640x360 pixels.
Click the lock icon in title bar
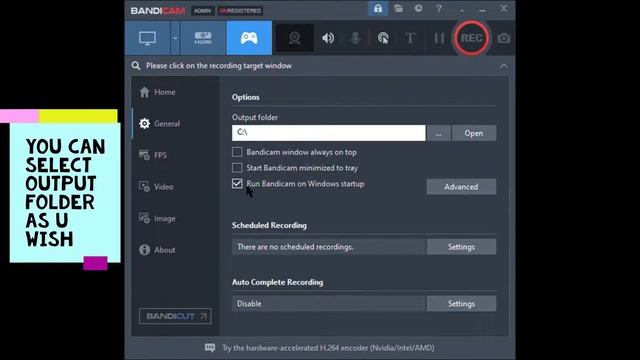378,9
